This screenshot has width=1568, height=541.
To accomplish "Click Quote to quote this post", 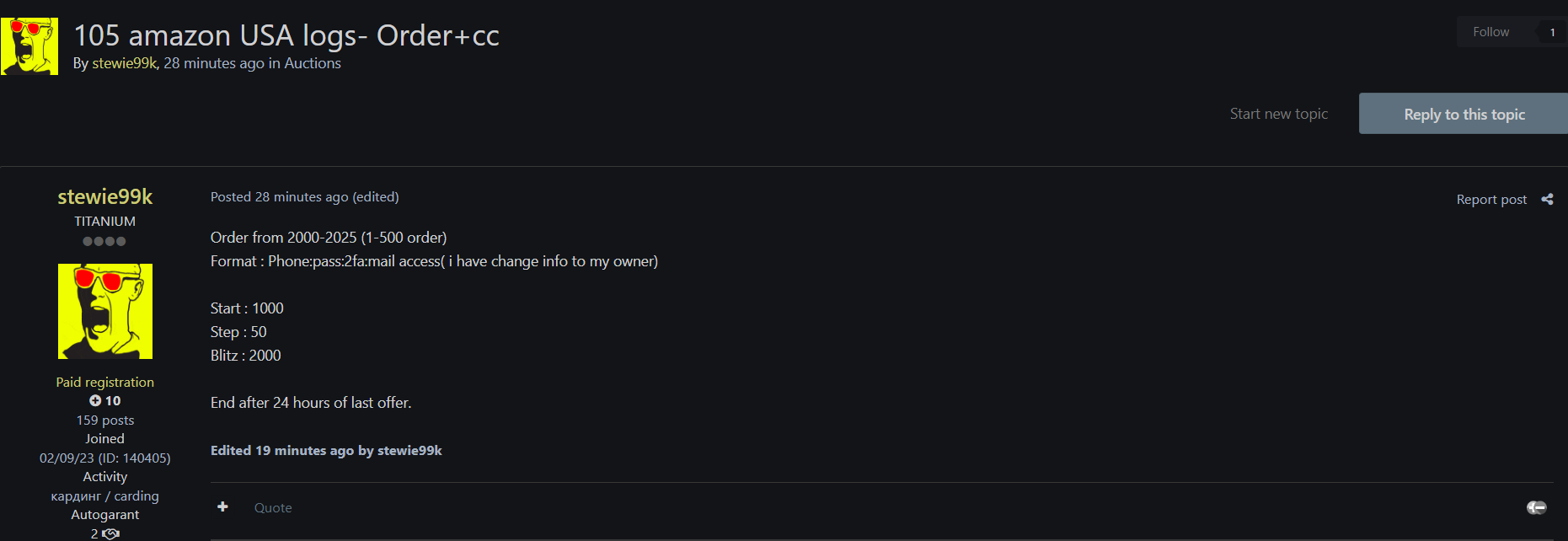I will click(273, 508).
